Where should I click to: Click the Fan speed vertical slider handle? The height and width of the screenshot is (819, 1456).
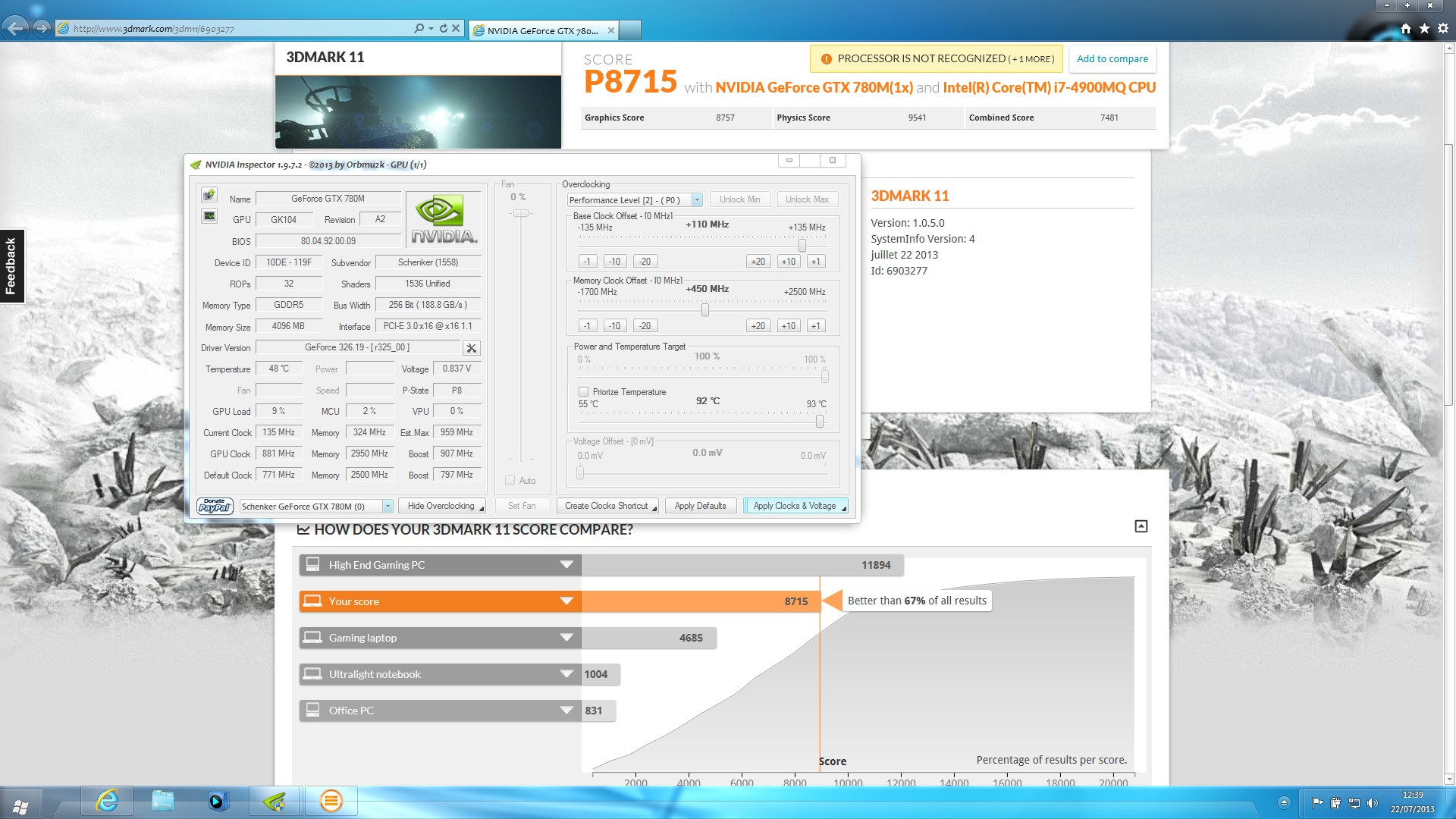(x=521, y=214)
